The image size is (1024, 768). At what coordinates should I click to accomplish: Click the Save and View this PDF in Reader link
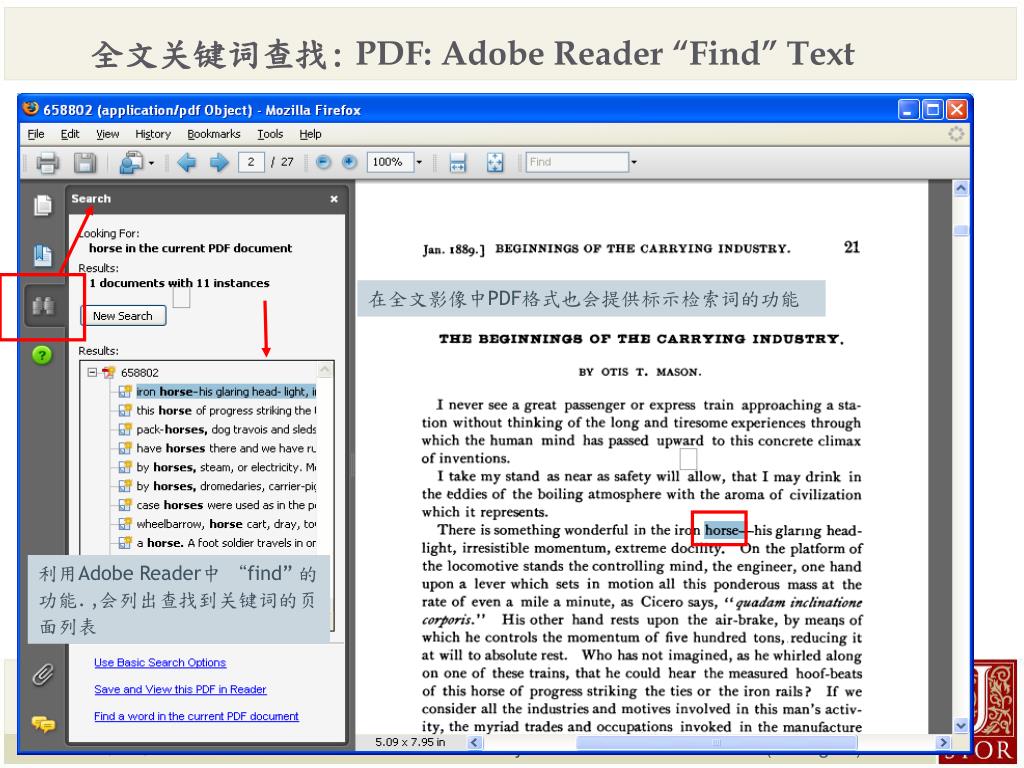[180, 690]
